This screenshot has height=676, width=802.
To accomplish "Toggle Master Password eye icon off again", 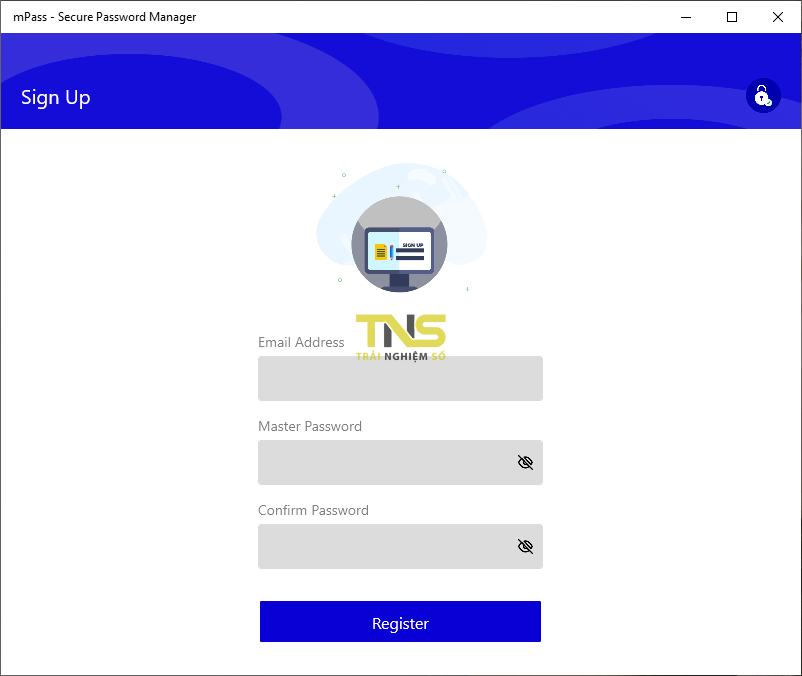I will click(525, 462).
